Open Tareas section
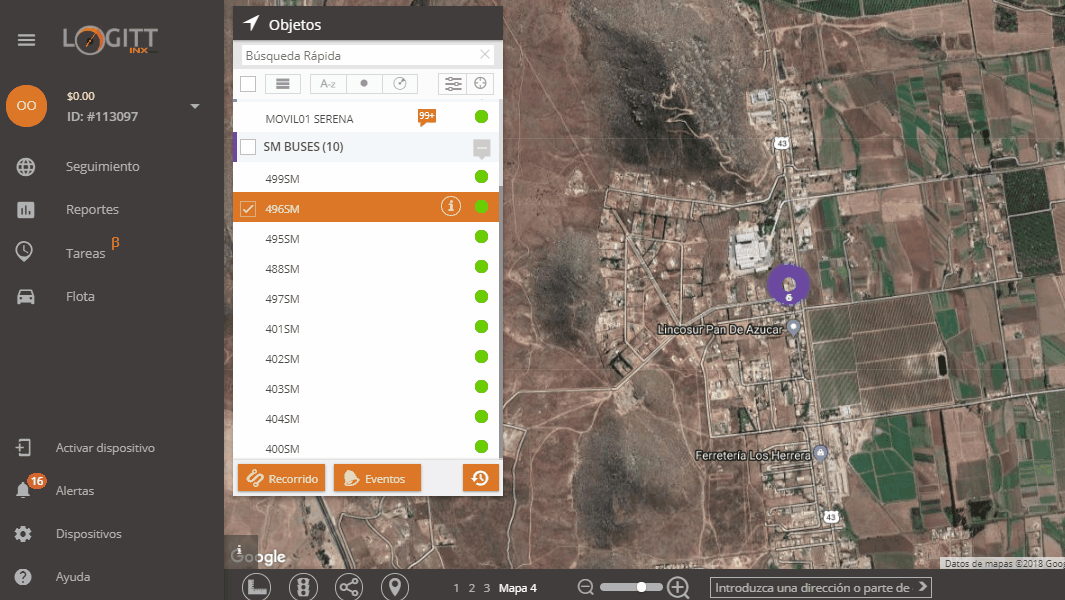 [86, 253]
